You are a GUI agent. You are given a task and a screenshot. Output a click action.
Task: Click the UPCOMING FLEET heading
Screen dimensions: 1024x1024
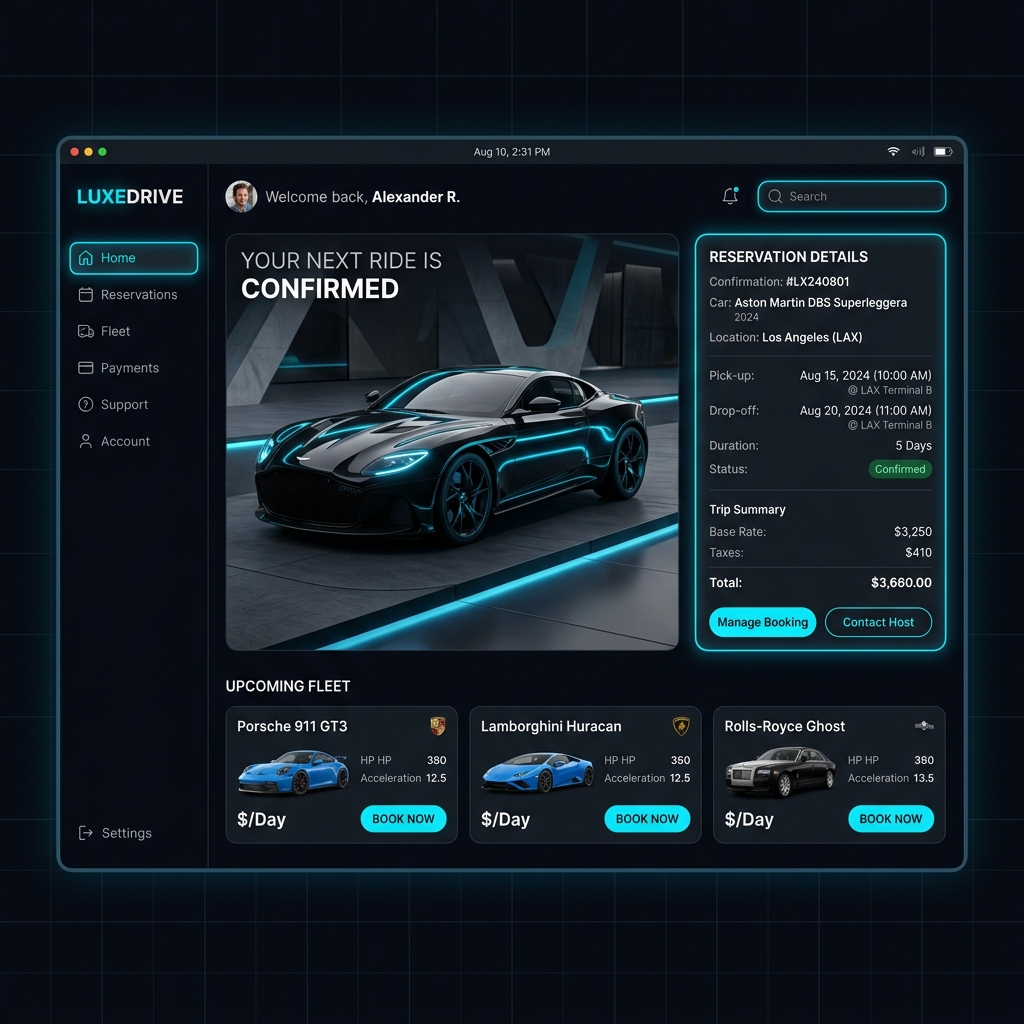(x=288, y=686)
